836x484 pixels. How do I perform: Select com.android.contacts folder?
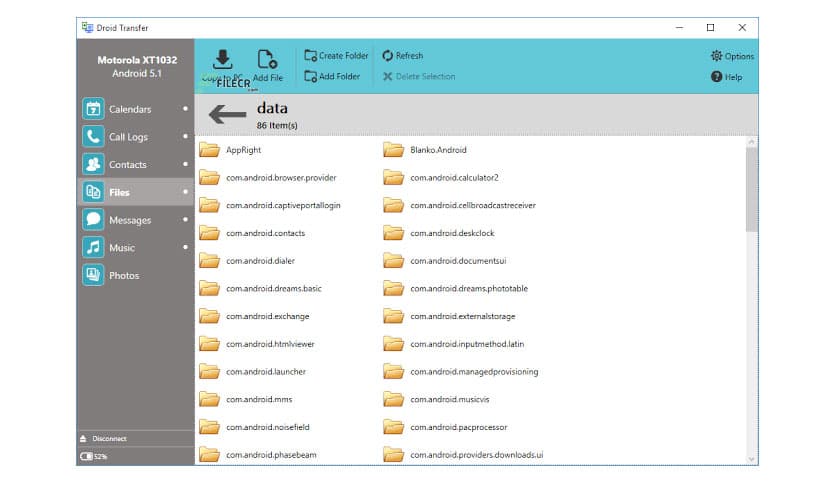(252, 233)
